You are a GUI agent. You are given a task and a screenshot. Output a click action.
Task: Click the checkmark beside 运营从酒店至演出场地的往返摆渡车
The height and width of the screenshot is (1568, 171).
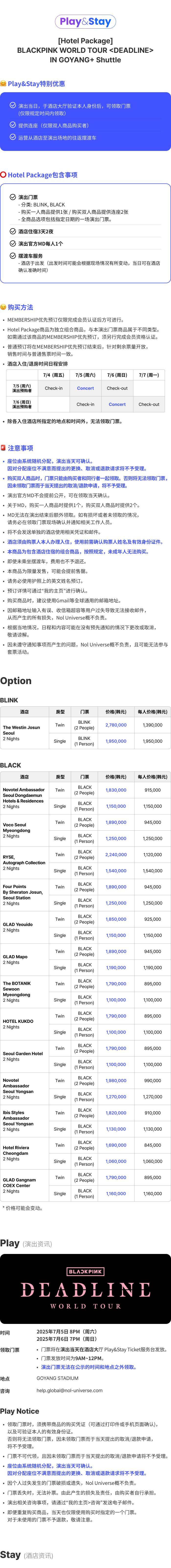click(13, 137)
